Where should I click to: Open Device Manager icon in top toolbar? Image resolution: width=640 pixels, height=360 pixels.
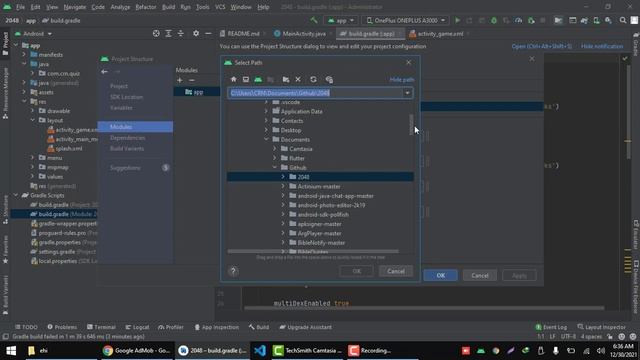tap(596, 20)
